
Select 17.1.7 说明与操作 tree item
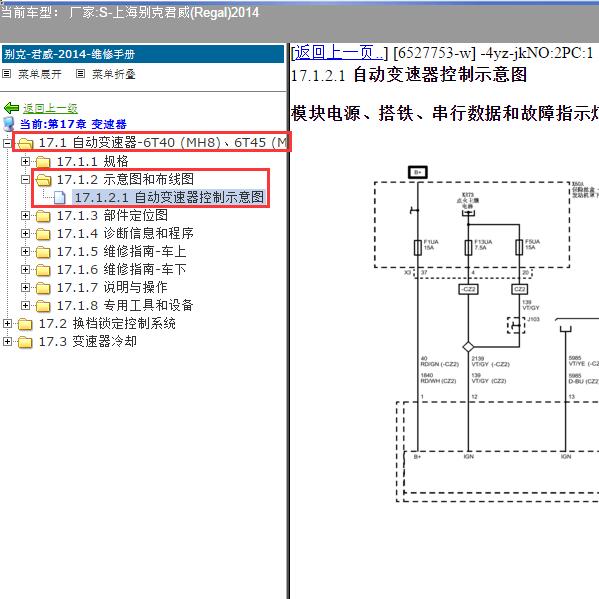[112, 287]
